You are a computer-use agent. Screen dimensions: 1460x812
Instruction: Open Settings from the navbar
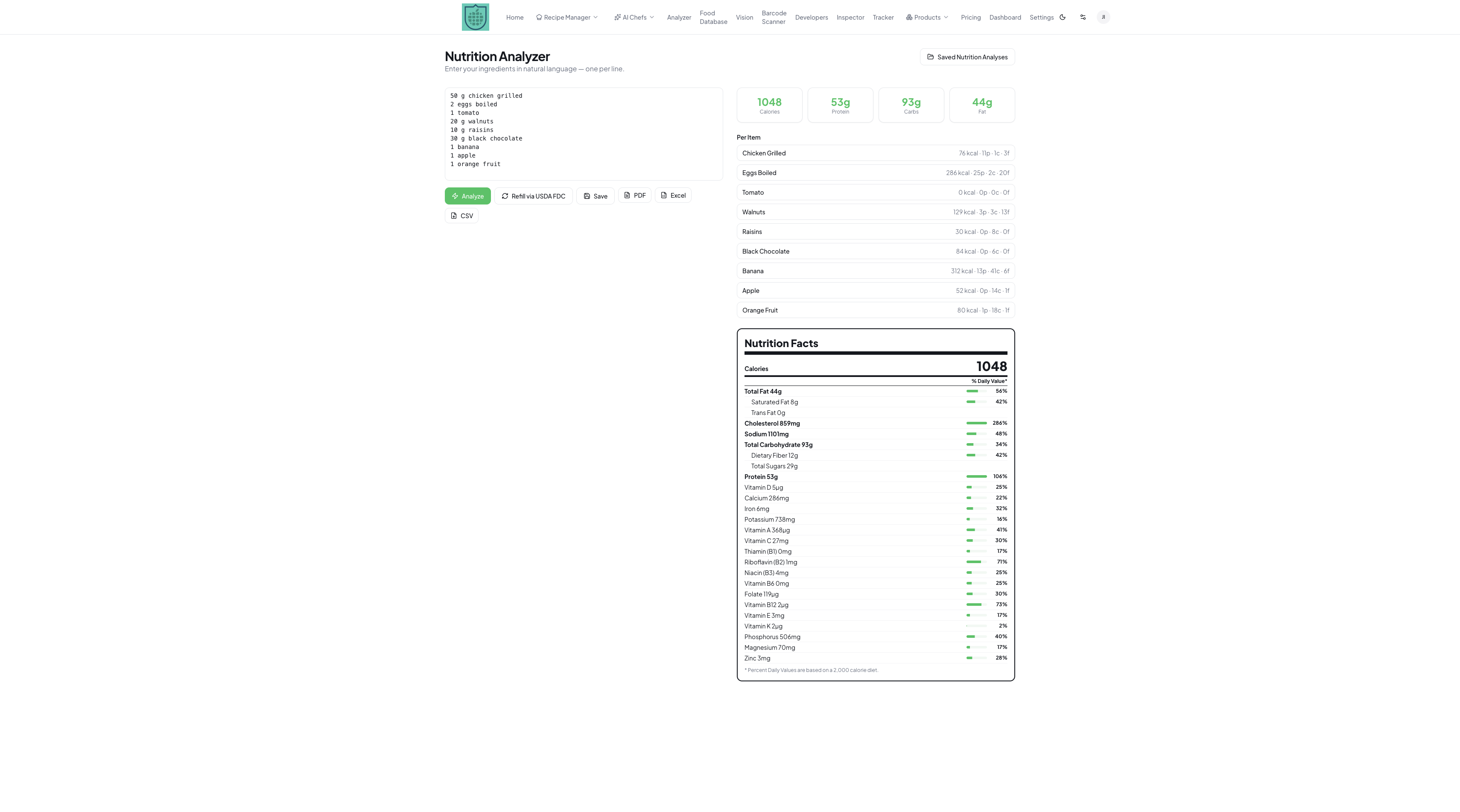(1041, 18)
